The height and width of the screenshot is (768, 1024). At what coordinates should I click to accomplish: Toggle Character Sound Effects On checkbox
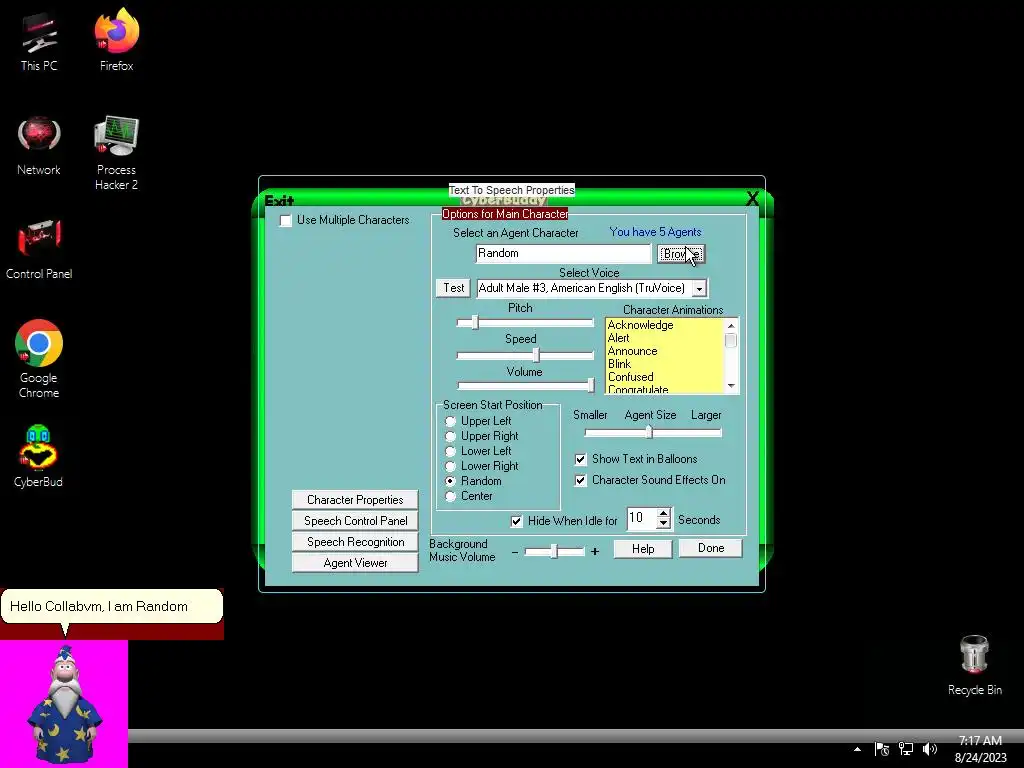coord(580,480)
